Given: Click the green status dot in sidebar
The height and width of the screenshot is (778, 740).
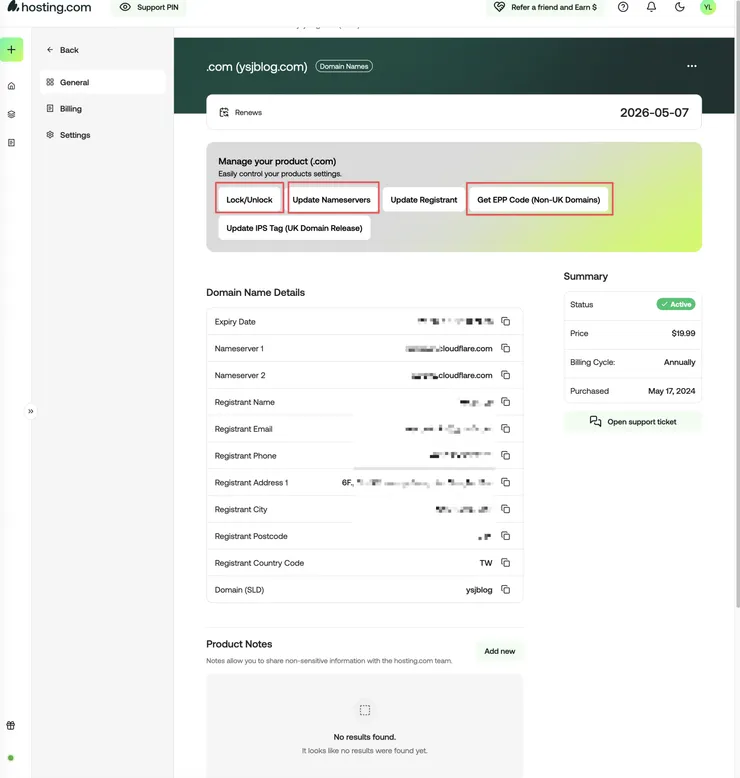Looking at the screenshot, I should tap(11, 758).
